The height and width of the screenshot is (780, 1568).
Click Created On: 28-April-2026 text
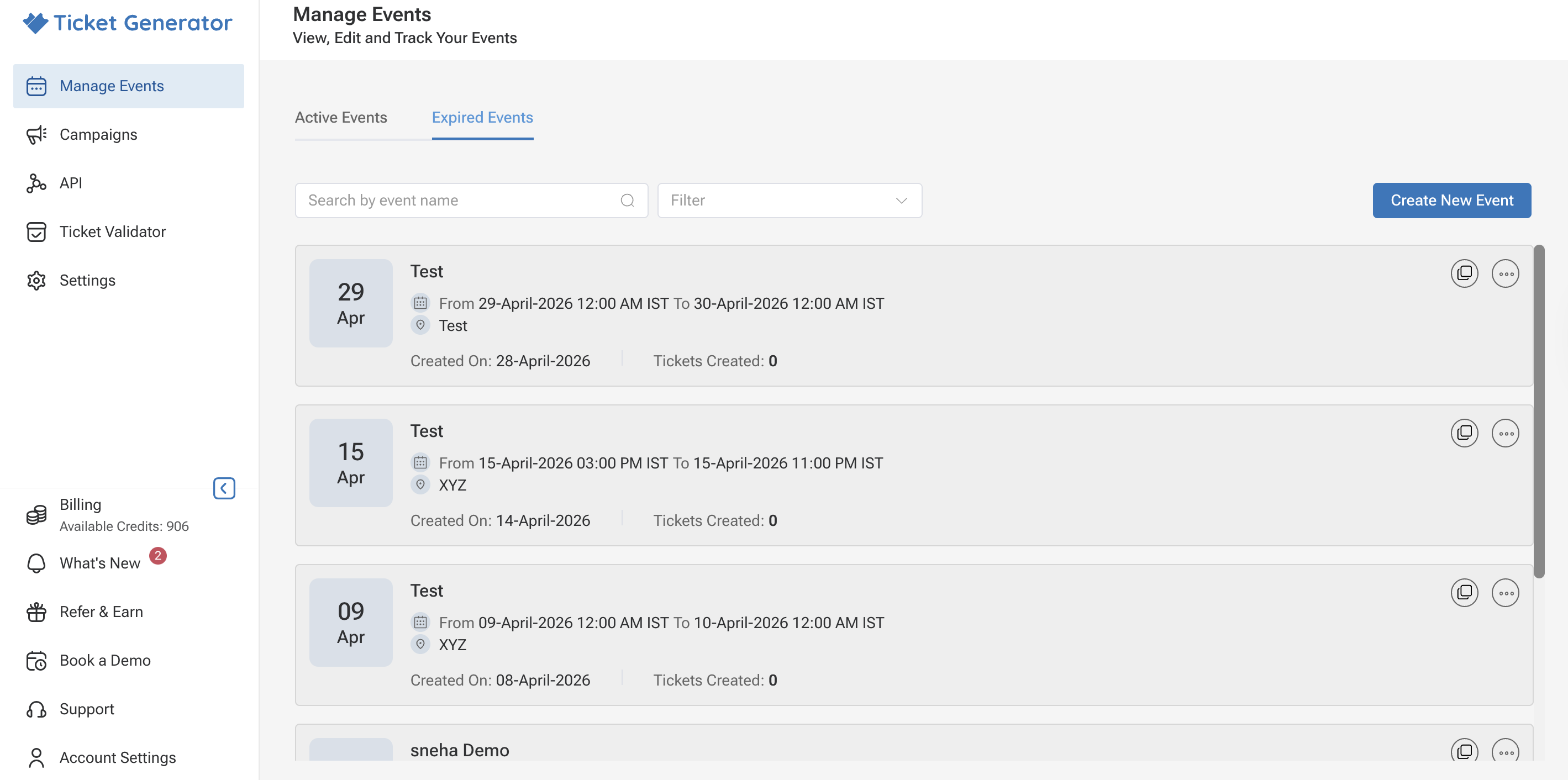[x=500, y=361]
